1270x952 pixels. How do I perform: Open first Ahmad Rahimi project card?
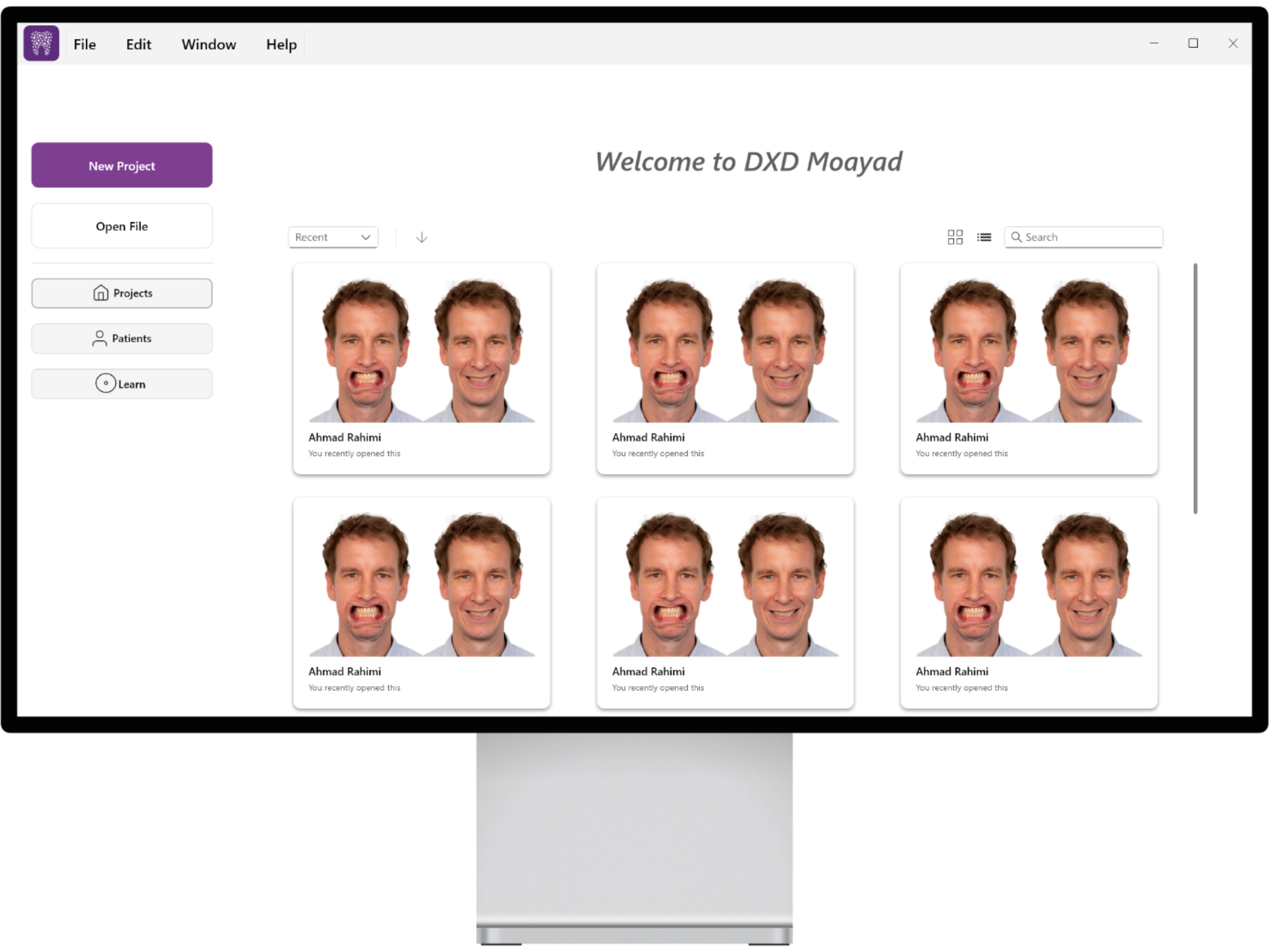coord(421,368)
